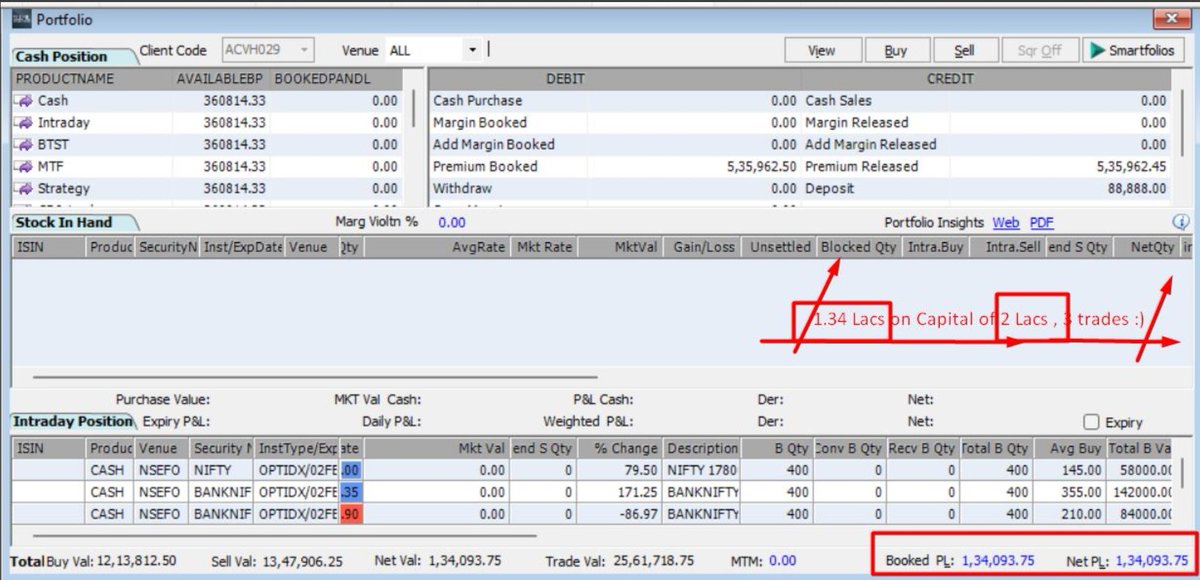Select the BTST product icon
This screenshot has height=580, width=1200.
click(23, 144)
